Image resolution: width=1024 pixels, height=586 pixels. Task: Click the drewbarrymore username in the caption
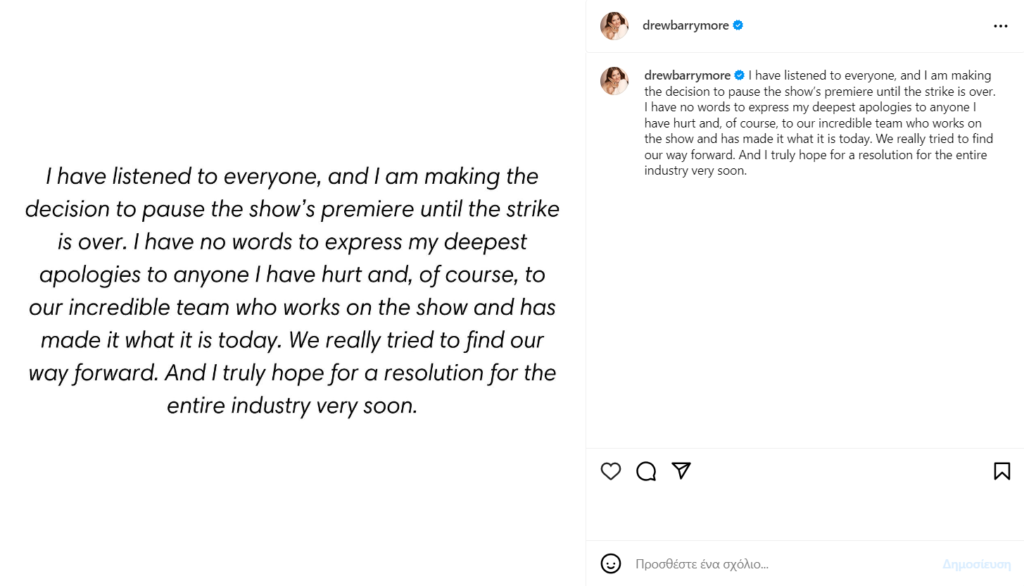(688, 75)
